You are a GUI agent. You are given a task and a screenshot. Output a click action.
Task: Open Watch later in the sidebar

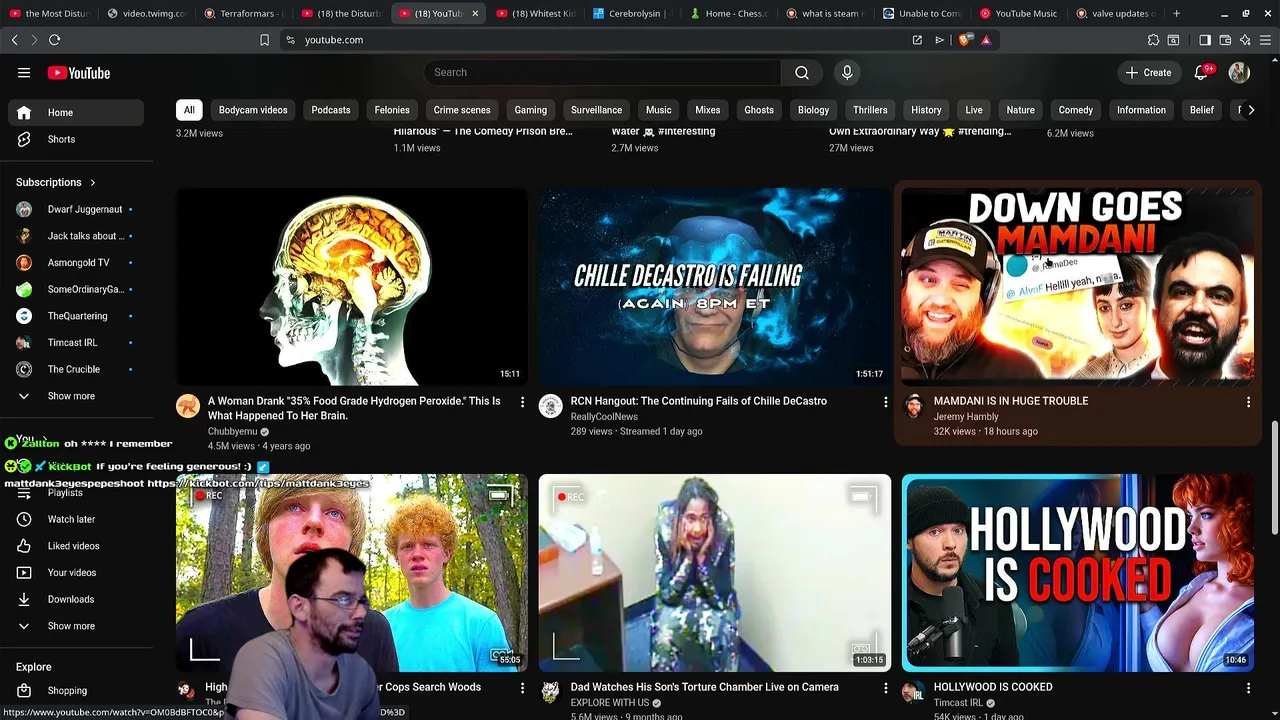[x=78, y=519]
